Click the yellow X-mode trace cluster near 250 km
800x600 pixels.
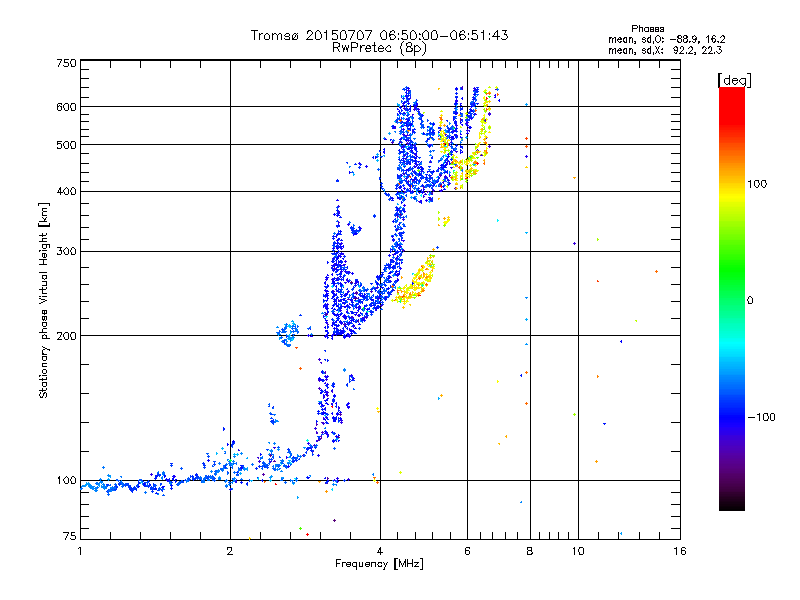point(415,282)
